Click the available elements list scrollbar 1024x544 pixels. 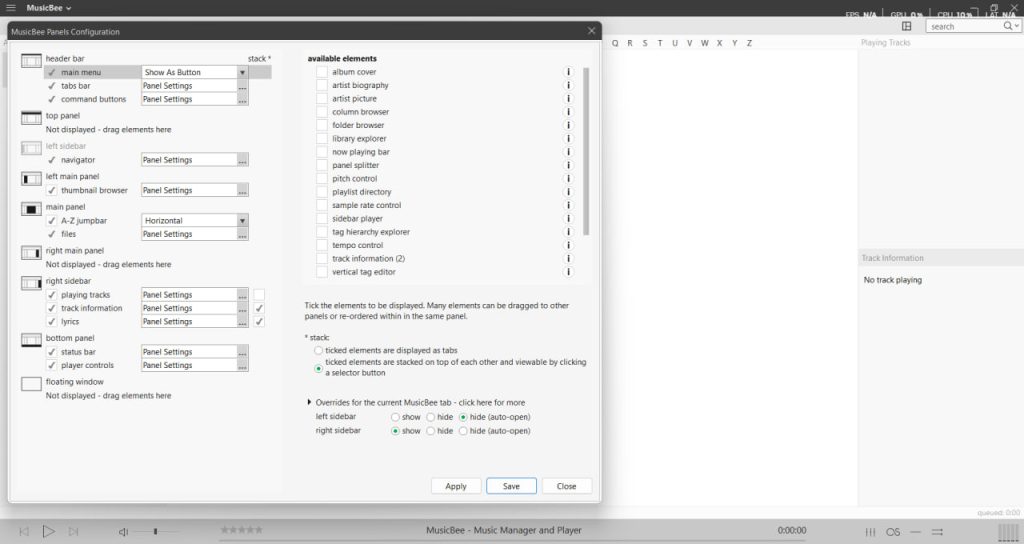click(x=586, y=152)
